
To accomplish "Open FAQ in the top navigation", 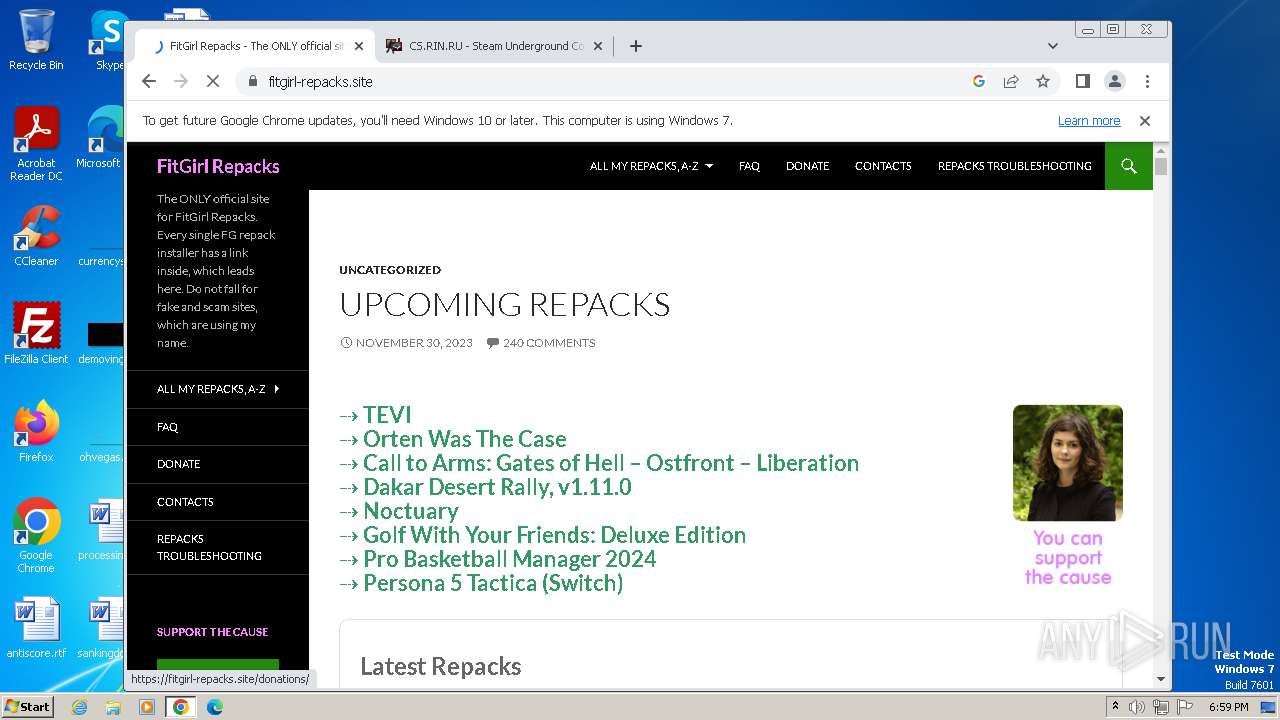I will pyautogui.click(x=749, y=166).
